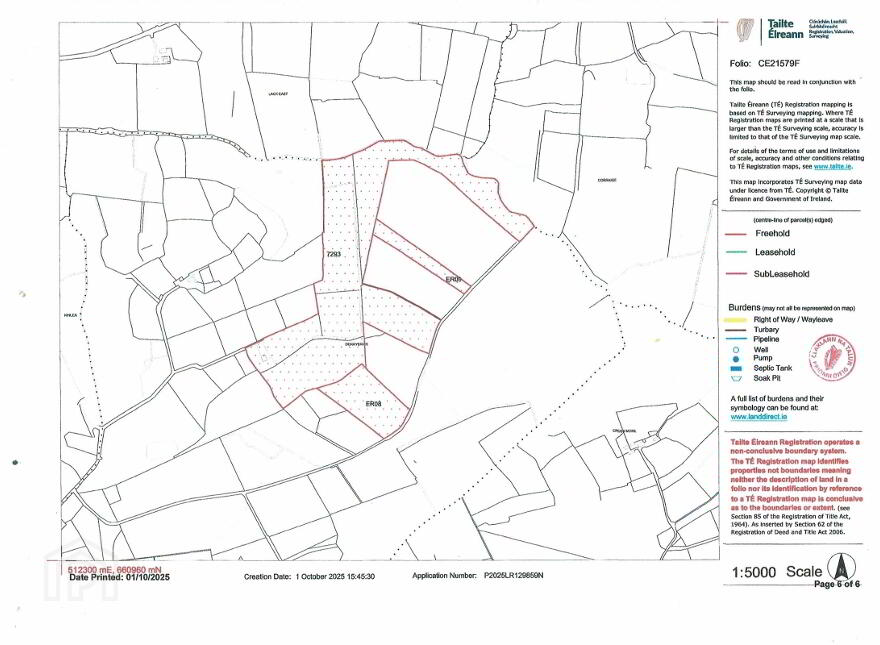Click the Pipeline legend label
The height and width of the screenshot is (645, 880).
tap(766, 339)
